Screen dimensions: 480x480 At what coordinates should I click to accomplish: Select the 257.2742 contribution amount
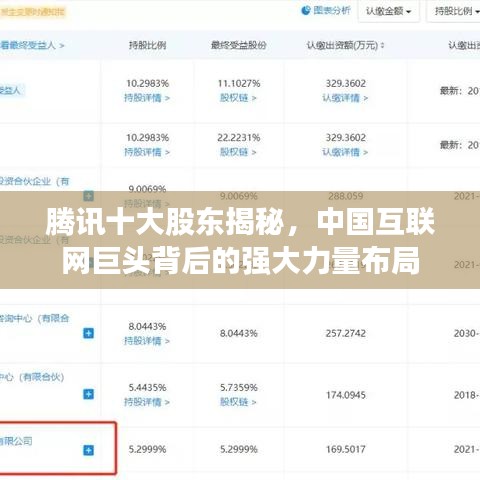(x=346, y=333)
